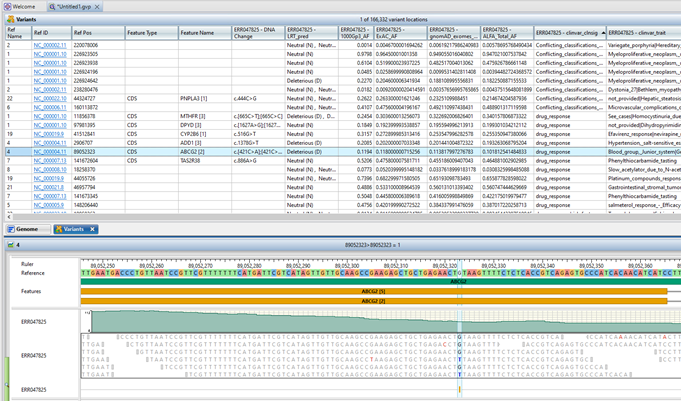Click the Genome tab icon
This screenshot has width=681, height=401.
click(10, 229)
